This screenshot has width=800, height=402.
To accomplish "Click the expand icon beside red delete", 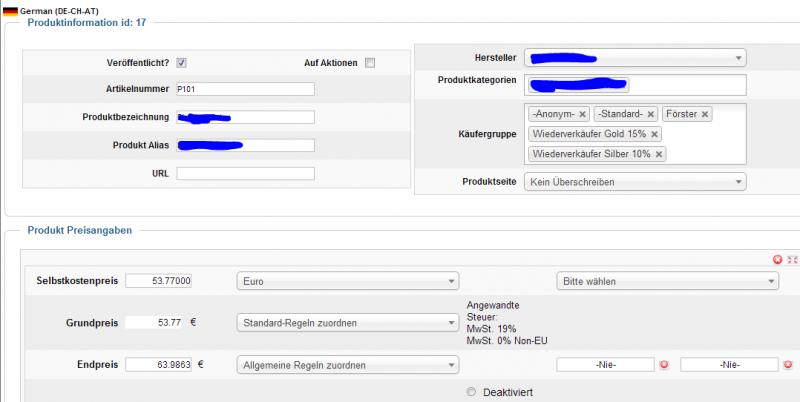I will [x=792, y=259].
